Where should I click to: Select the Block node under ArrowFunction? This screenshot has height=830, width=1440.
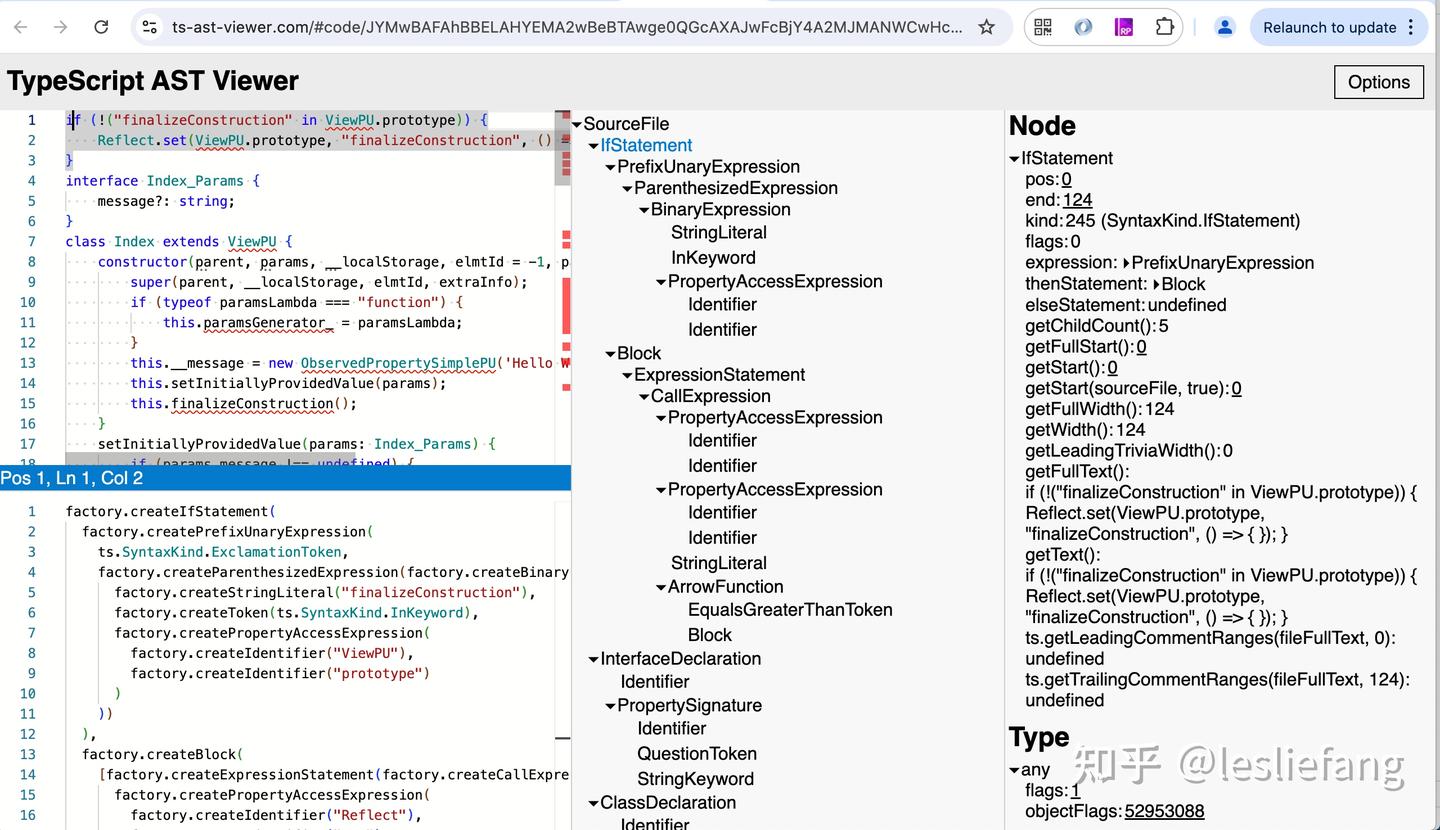click(x=710, y=635)
